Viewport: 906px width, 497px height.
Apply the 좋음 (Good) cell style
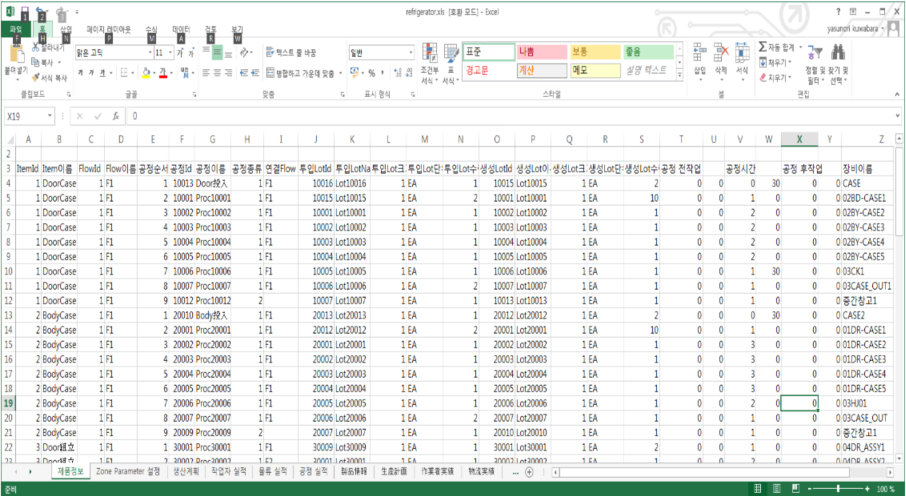pyautogui.click(x=646, y=51)
